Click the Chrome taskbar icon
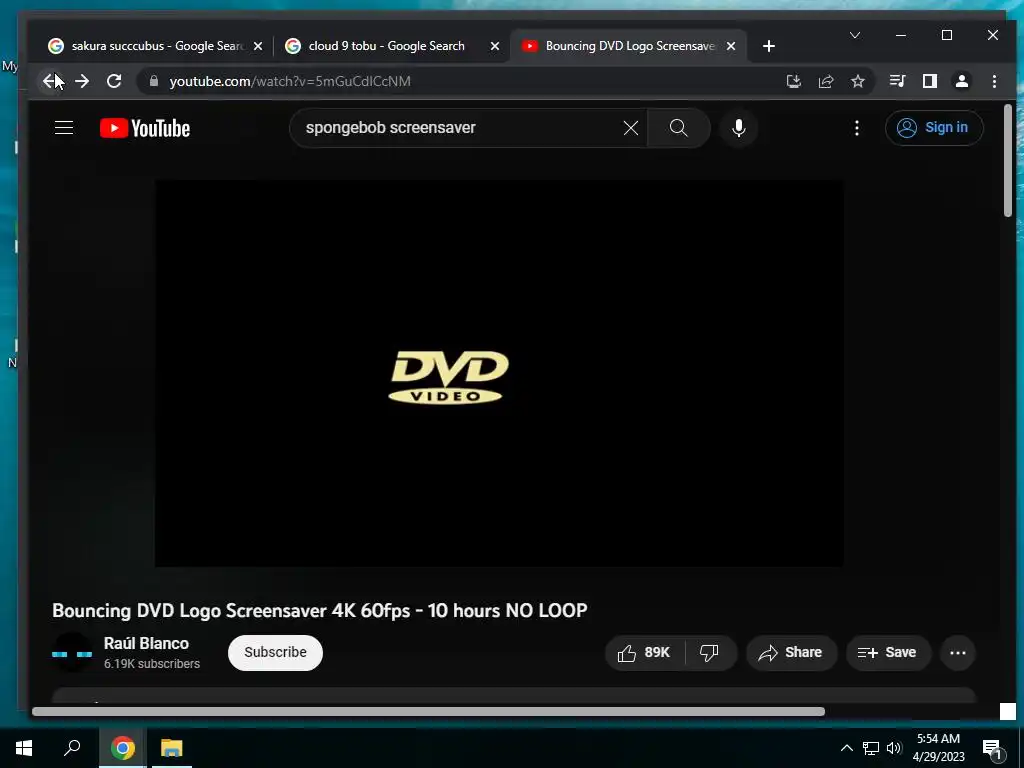This screenshot has height=768, width=1024. point(123,748)
